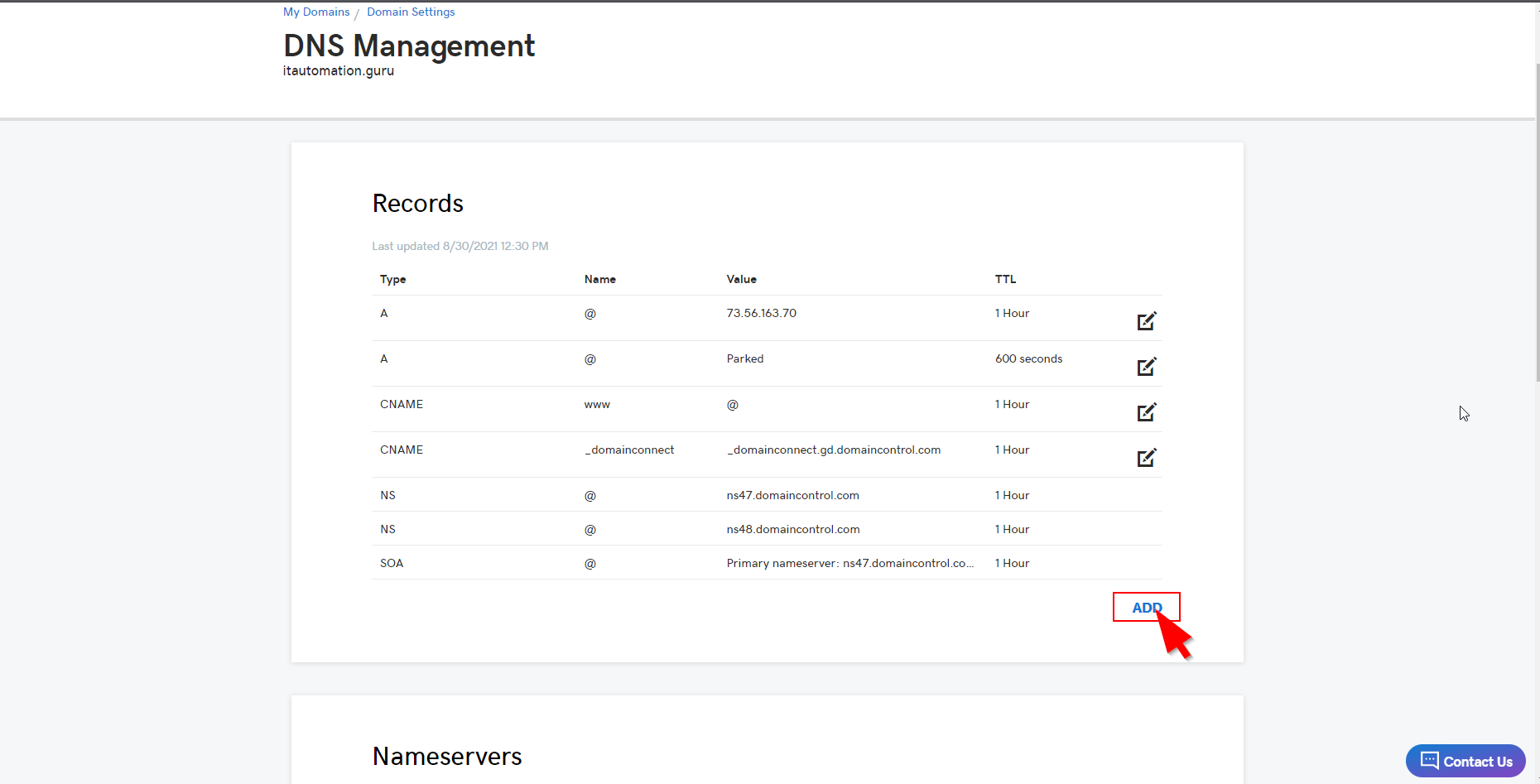Click the TTL column header

coord(1005,279)
